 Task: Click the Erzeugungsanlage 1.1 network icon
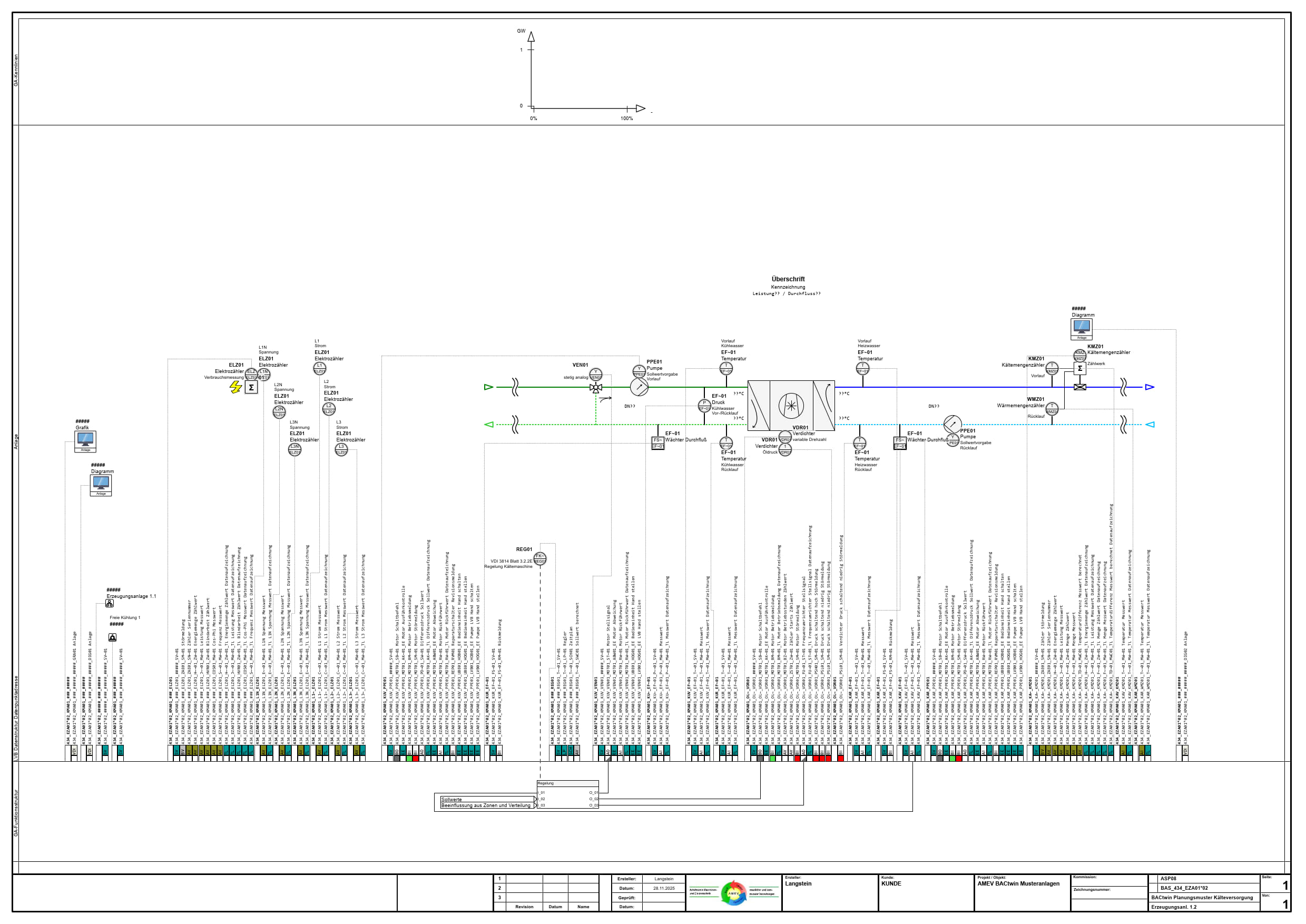click(109, 603)
